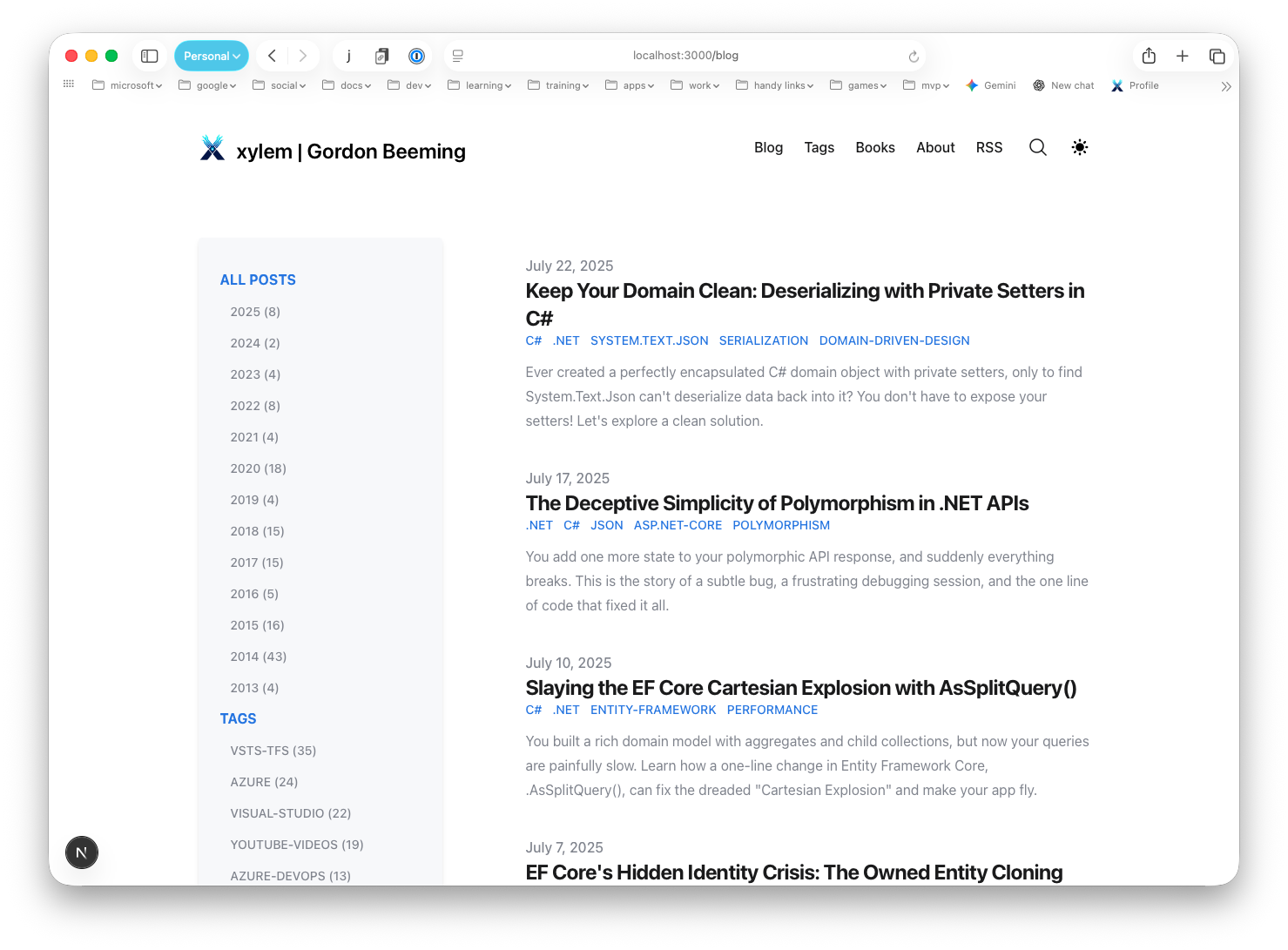Image resolution: width=1288 pixels, height=950 pixels.
Task: Expand the dev bookmarks folder
Action: (x=409, y=85)
